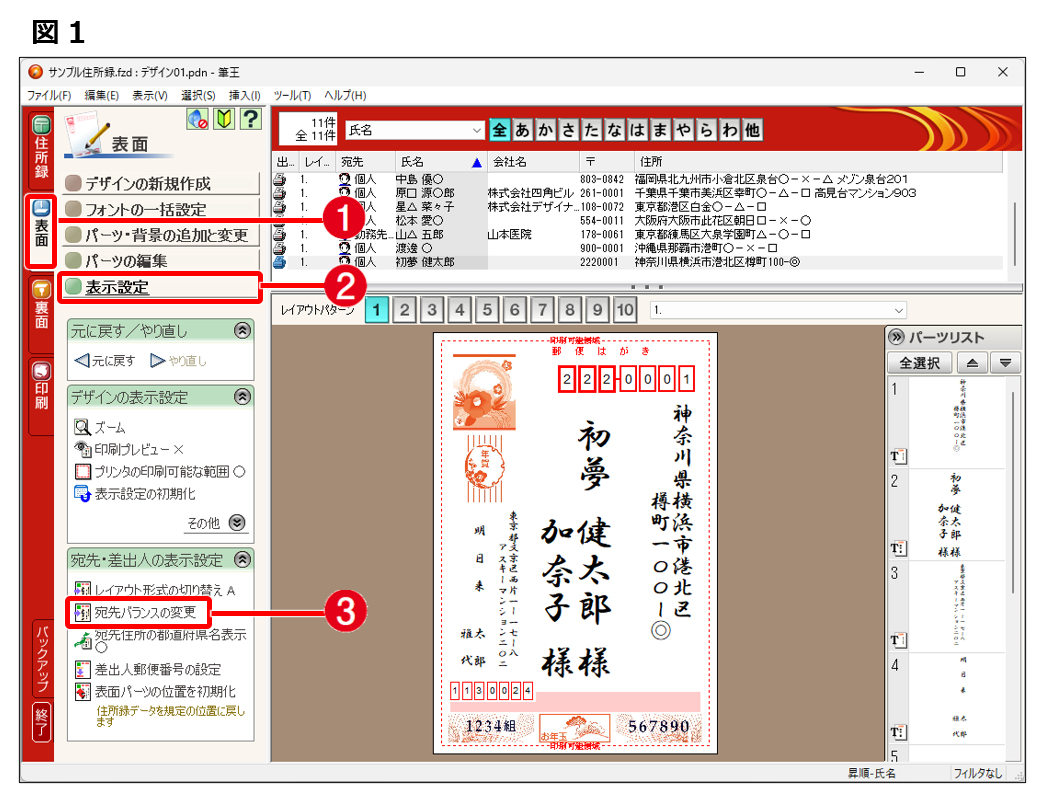Click デザインの新規作成 button

point(162,184)
